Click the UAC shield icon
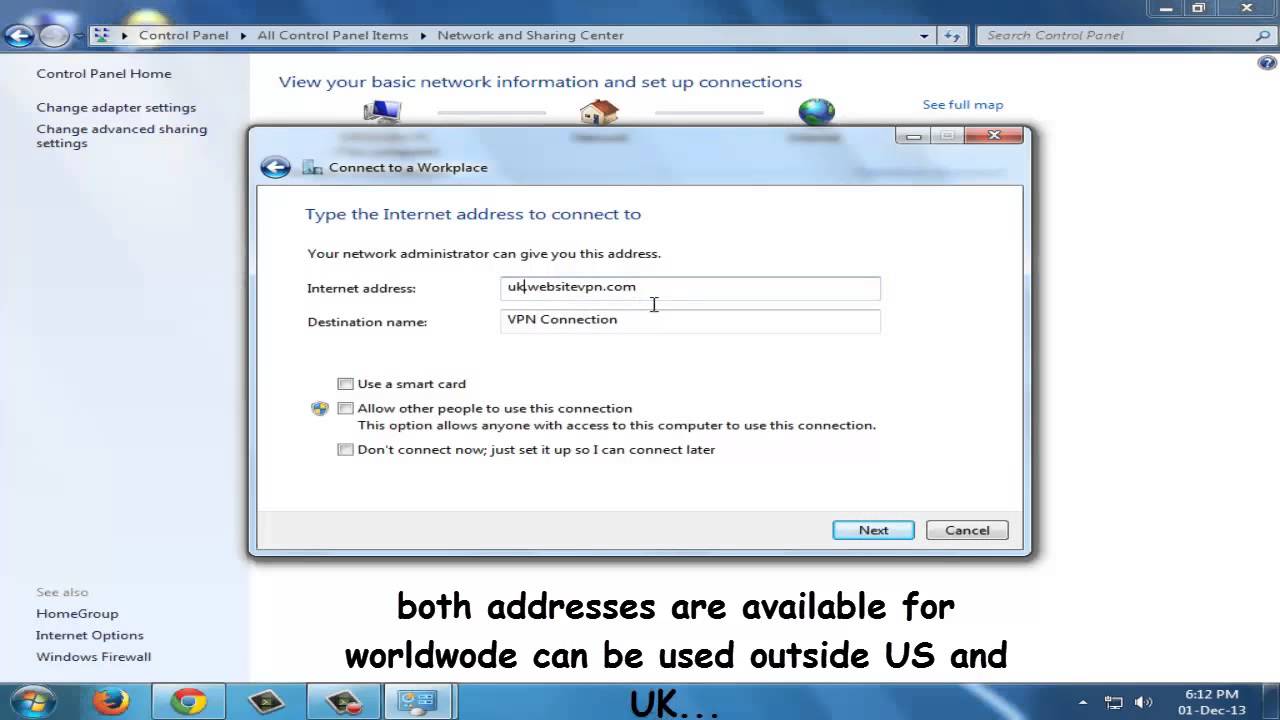This screenshot has width=1280, height=720. 320,408
